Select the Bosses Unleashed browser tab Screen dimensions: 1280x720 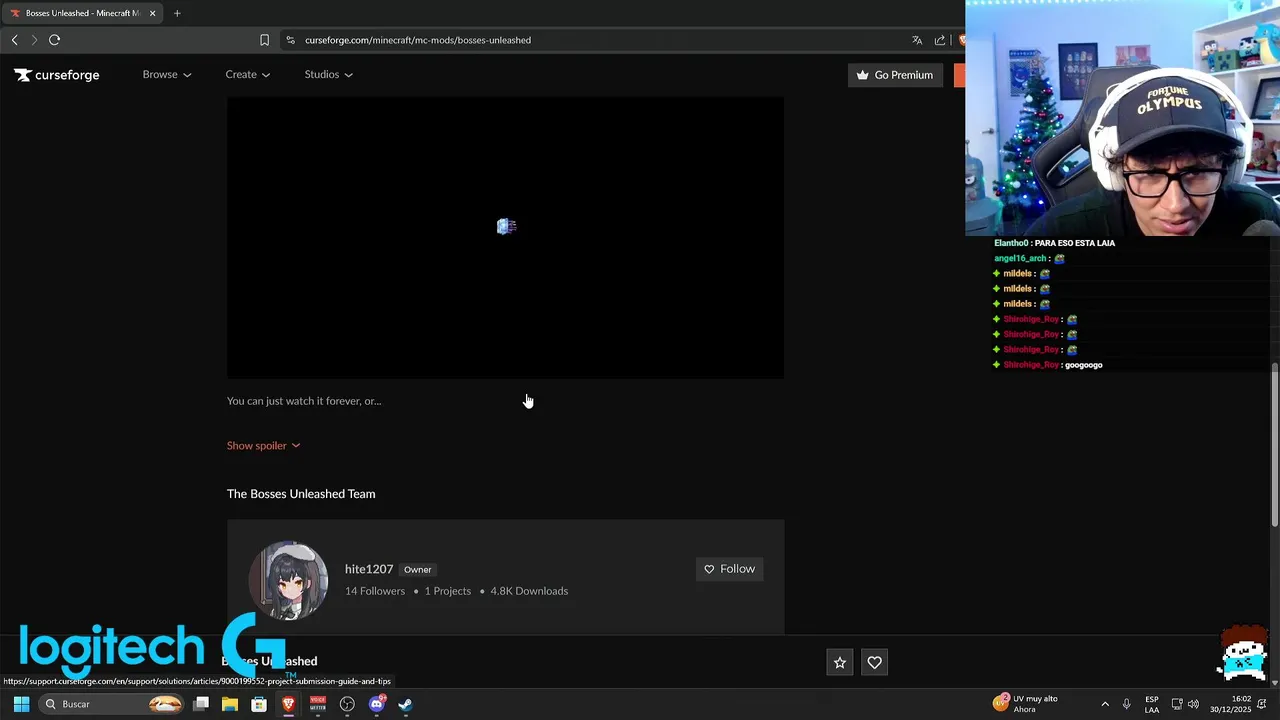[82, 13]
